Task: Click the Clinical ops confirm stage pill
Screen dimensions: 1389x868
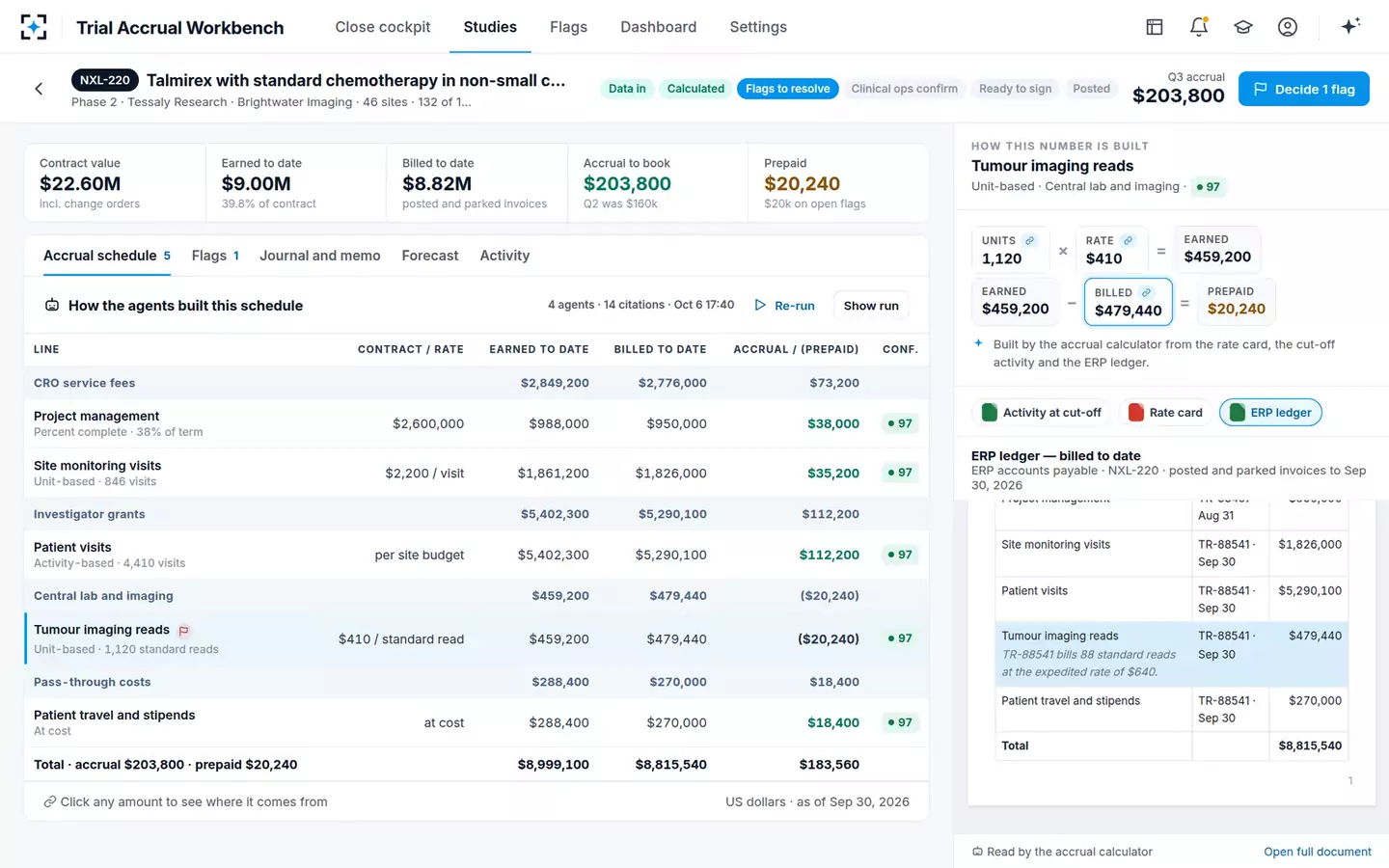Action: 904,89
